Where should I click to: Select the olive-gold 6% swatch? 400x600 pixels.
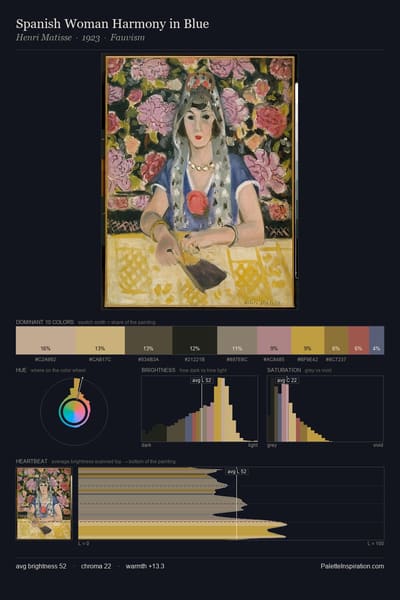336,340
